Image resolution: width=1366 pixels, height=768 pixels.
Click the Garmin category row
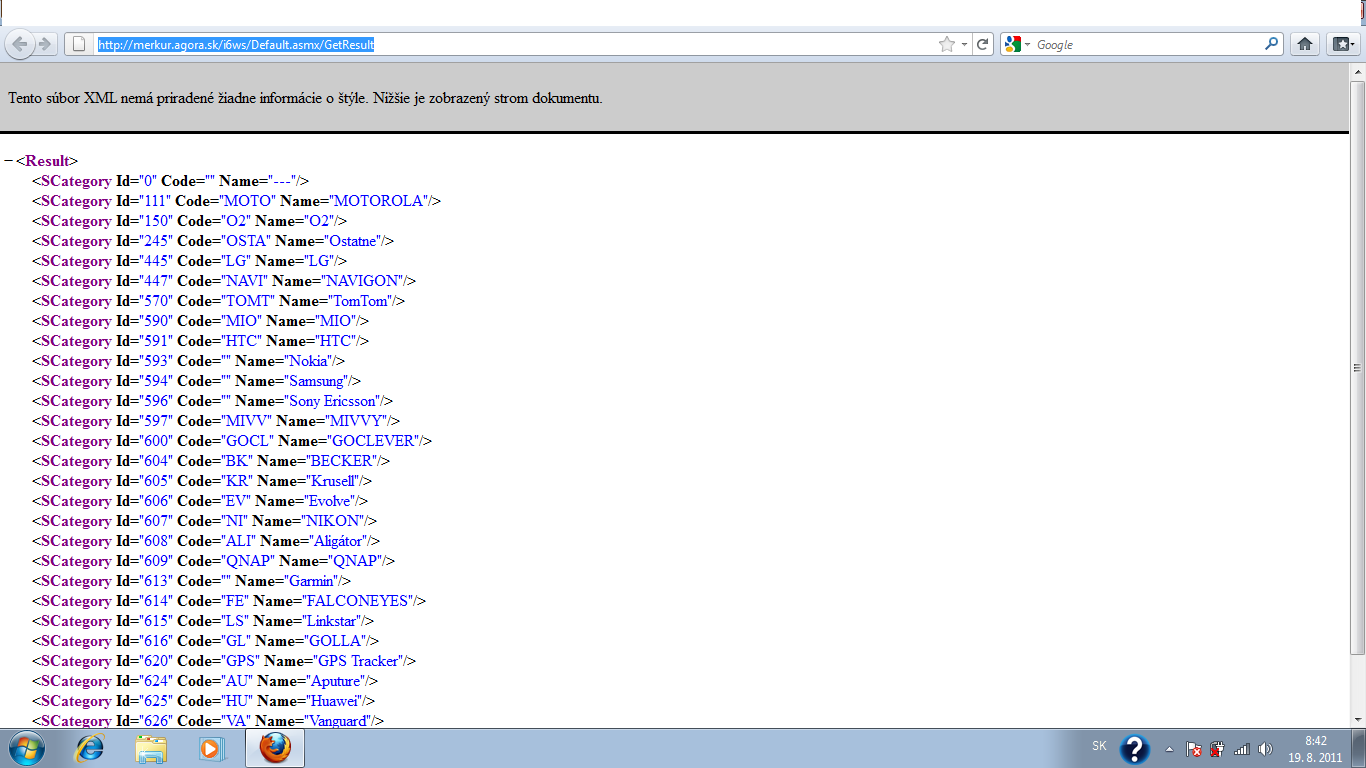tap(192, 581)
